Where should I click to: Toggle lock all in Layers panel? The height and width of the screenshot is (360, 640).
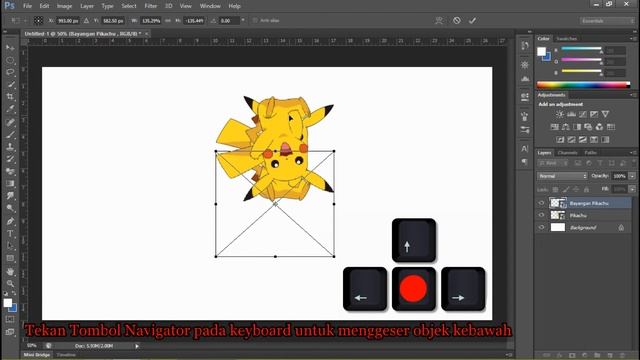click(587, 189)
